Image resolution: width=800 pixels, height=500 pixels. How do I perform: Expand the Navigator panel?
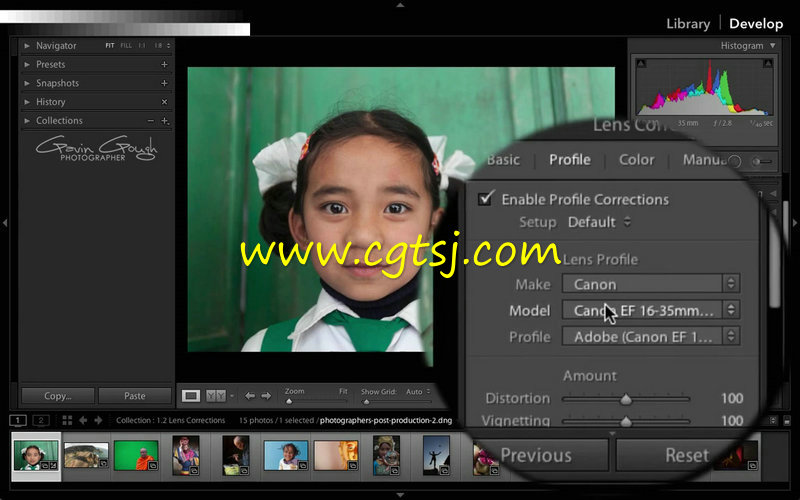click(x=27, y=45)
